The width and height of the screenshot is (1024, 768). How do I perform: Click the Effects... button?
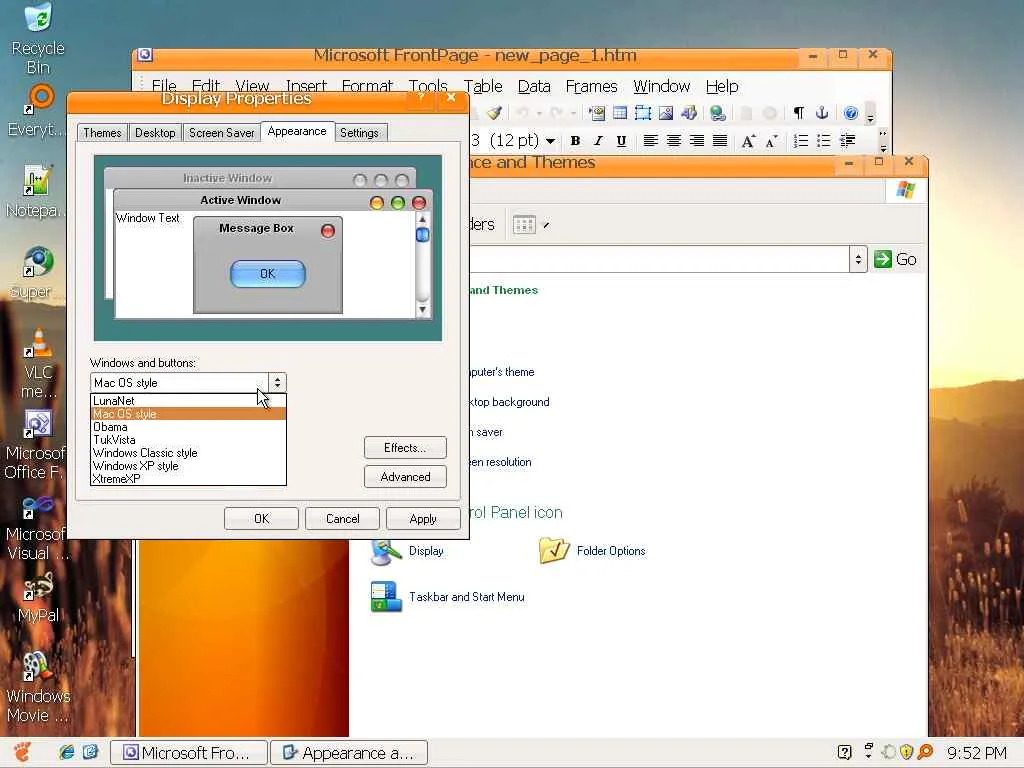pos(406,448)
